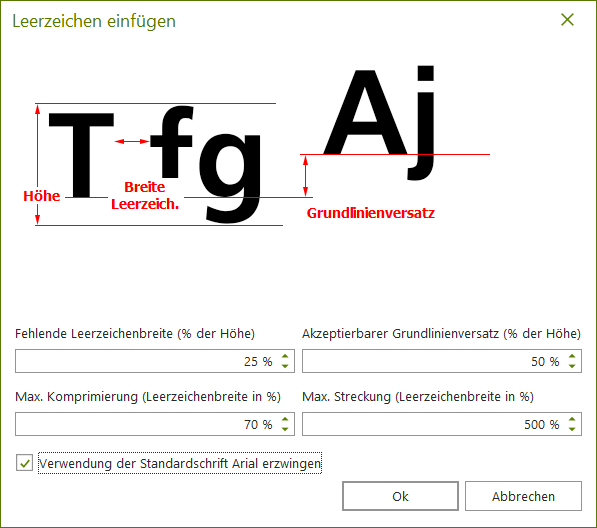
Task: Click the Max. Streckung 500 % field
Action: tap(442, 424)
